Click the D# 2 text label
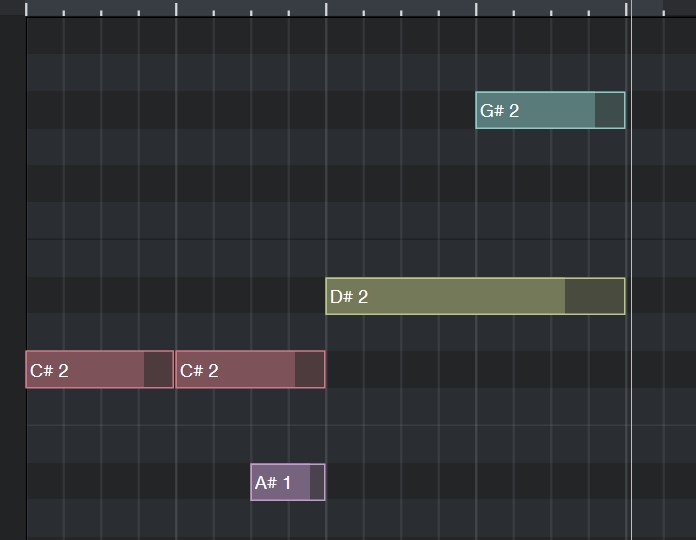This screenshot has height=540, width=696. (x=349, y=296)
